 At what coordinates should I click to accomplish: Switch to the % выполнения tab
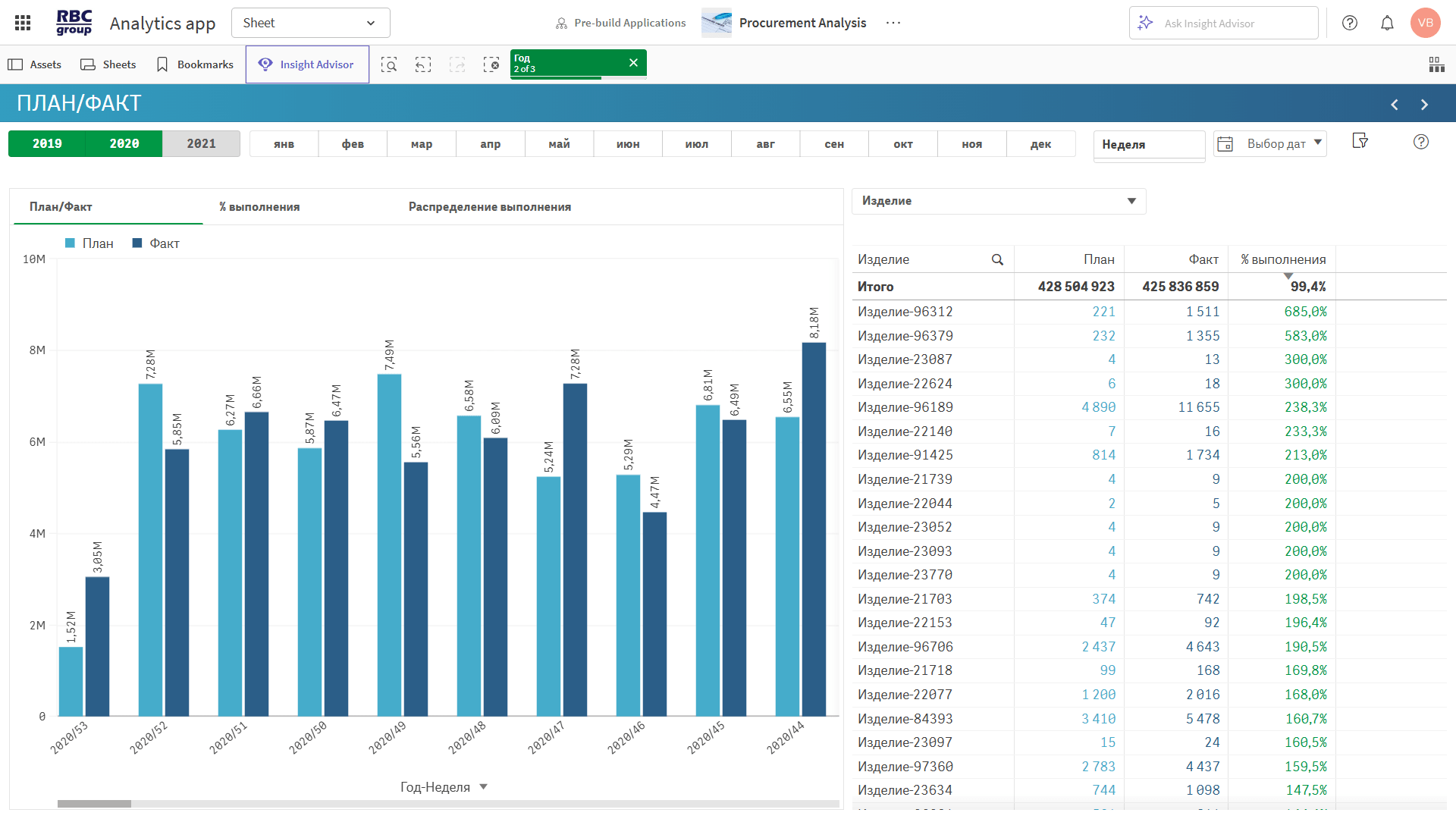[x=259, y=207]
